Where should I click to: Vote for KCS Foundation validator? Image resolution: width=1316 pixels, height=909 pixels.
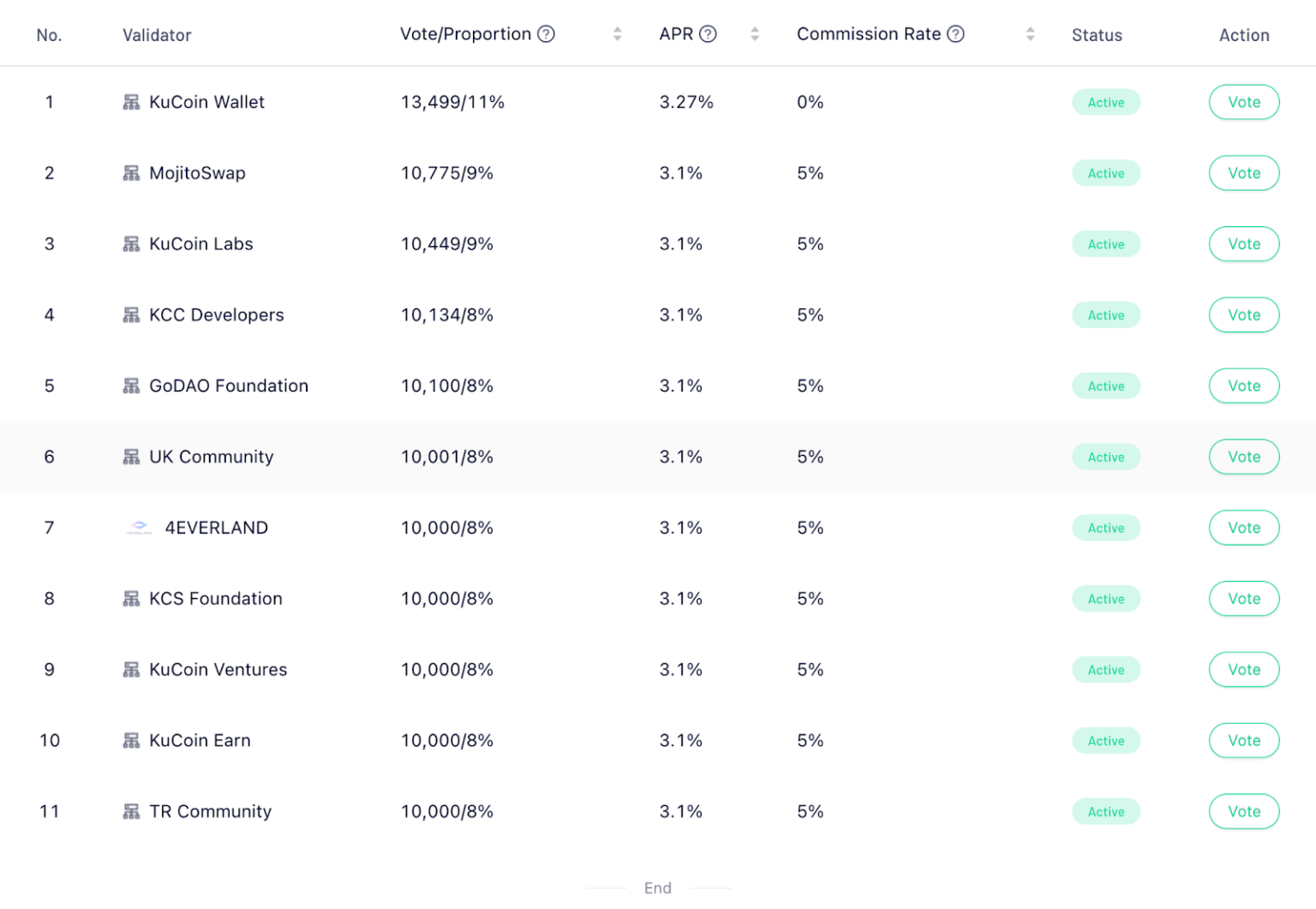click(x=1243, y=599)
